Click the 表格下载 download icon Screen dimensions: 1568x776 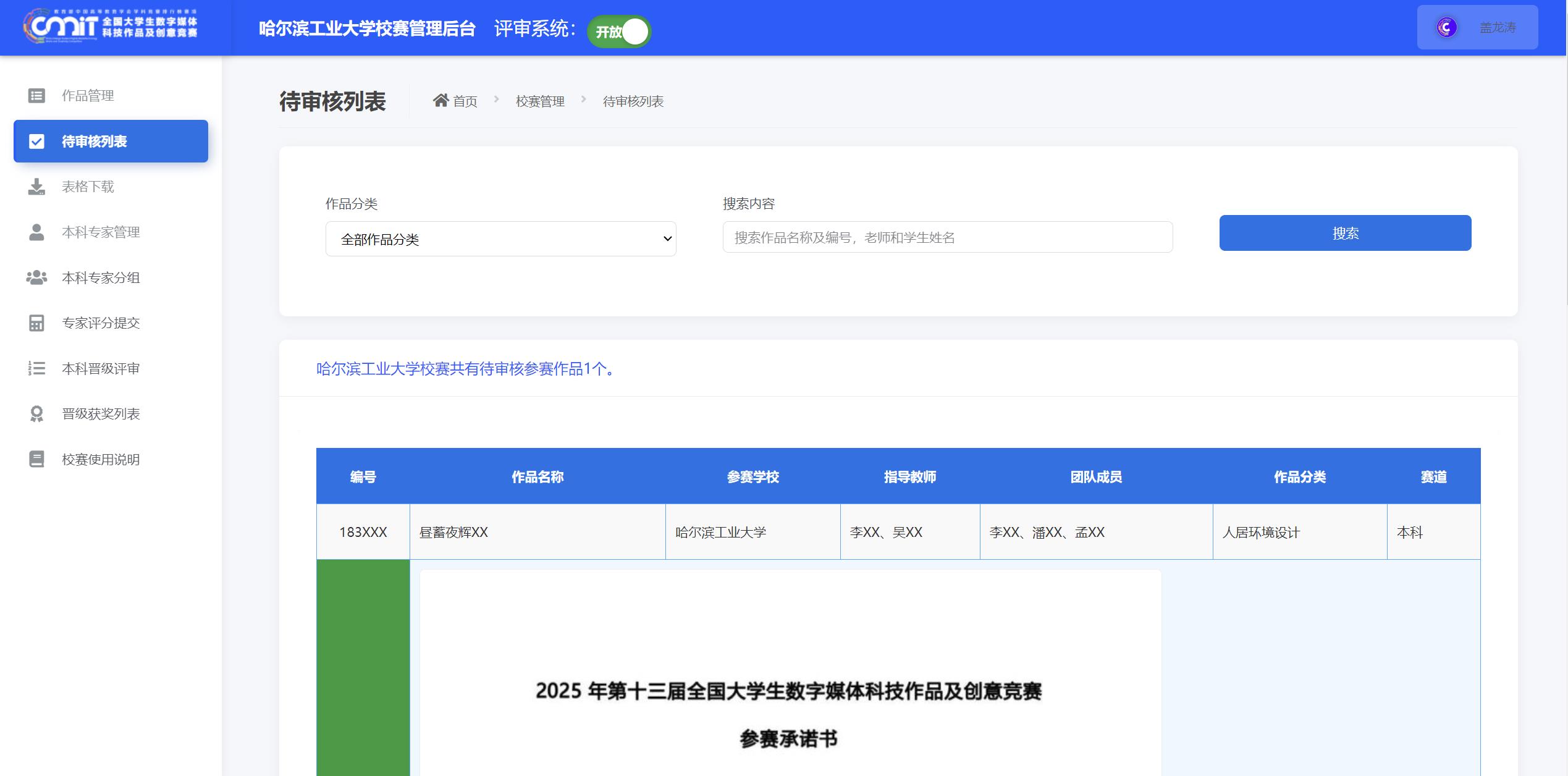tap(36, 187)
